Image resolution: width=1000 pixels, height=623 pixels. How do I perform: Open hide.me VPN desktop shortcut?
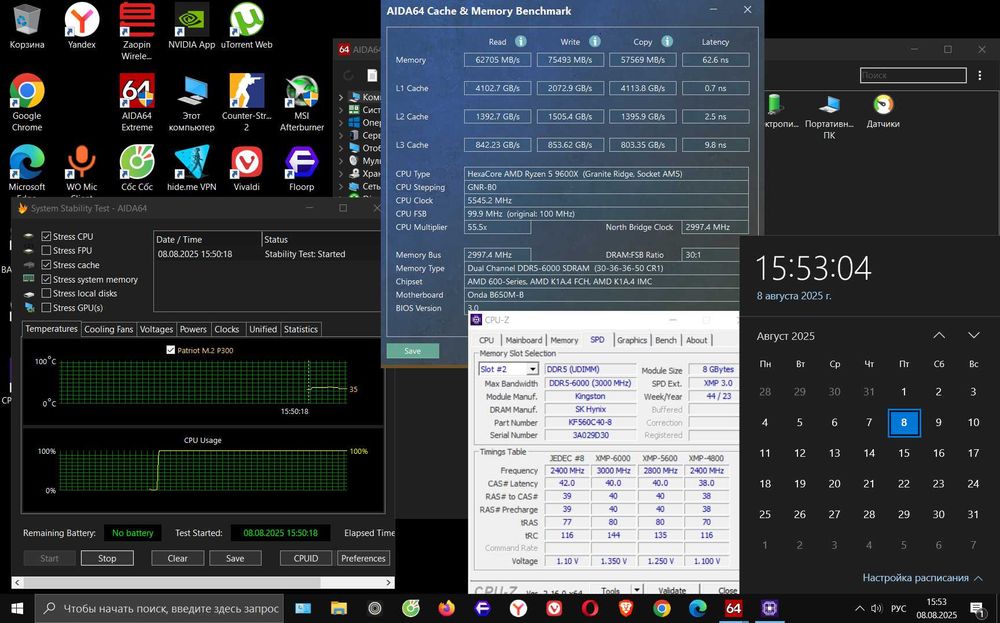tap(191, 168)
